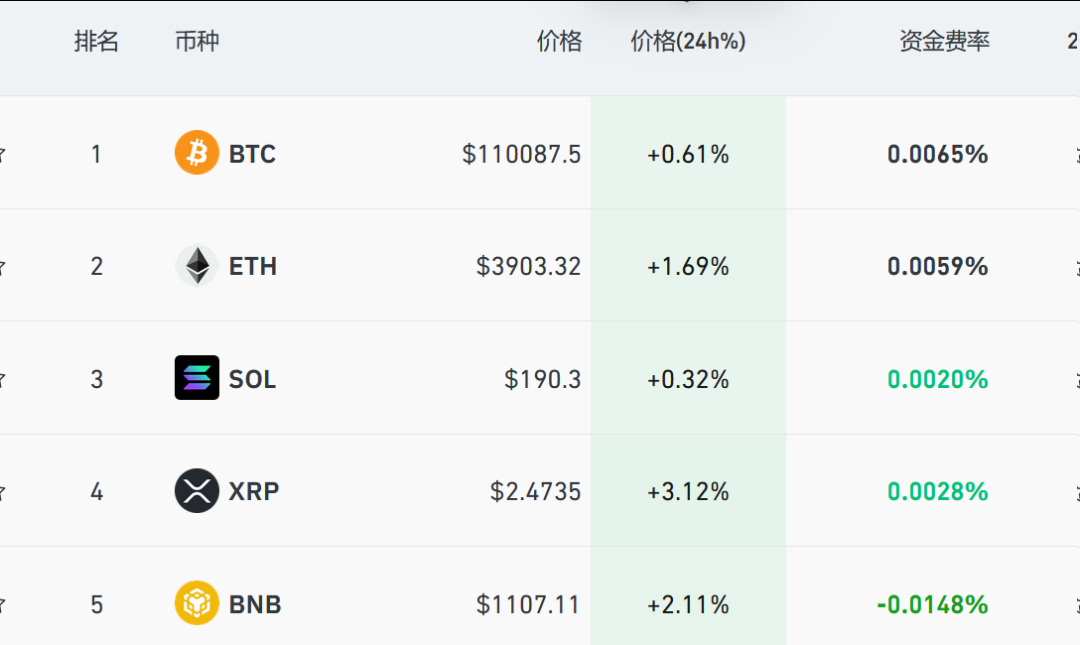1080x645 pixels.
Task: Click the Ethereum diamond logo icon
Action: [197, 266]
